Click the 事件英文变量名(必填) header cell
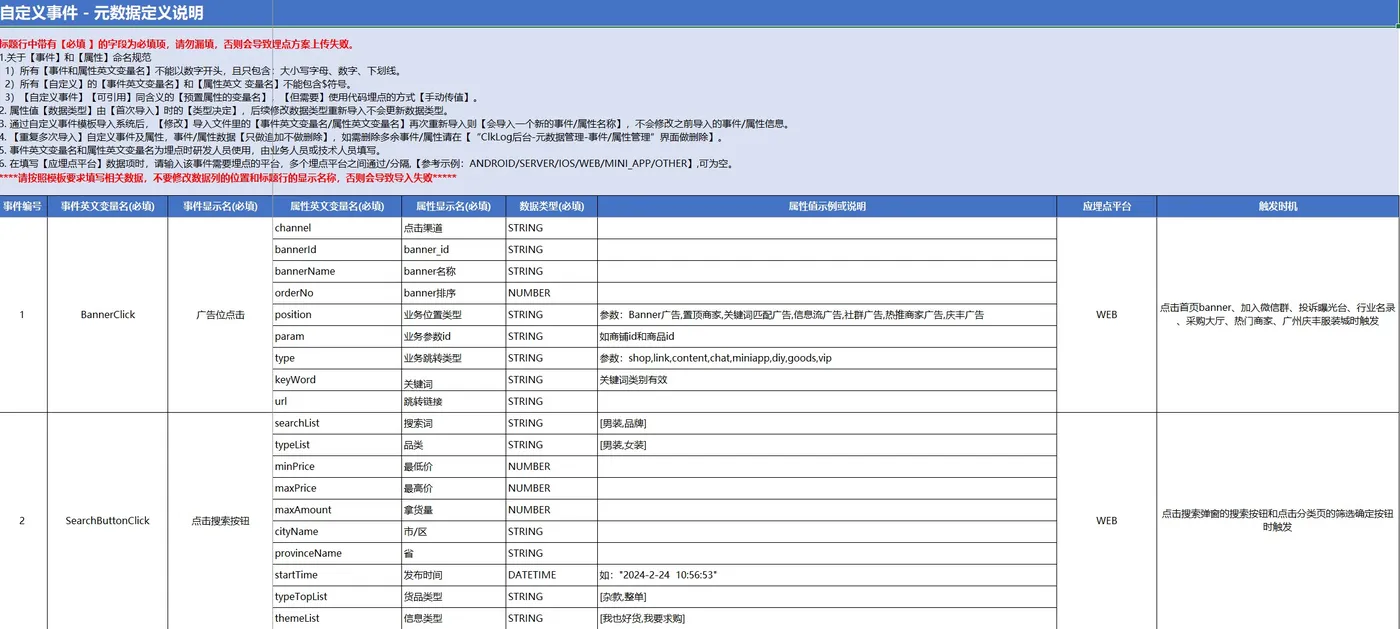1400x629 pixels. (x=107, y=206)
